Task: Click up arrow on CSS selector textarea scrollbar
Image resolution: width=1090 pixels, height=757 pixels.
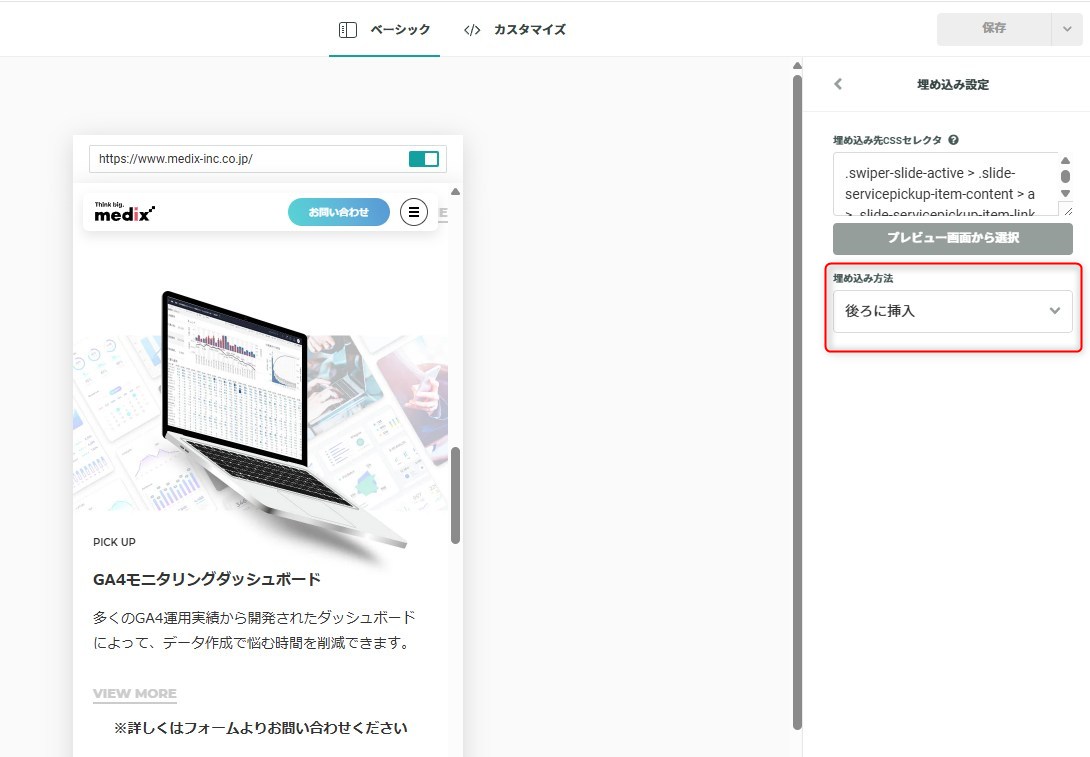Action: tap(1065, 161)
